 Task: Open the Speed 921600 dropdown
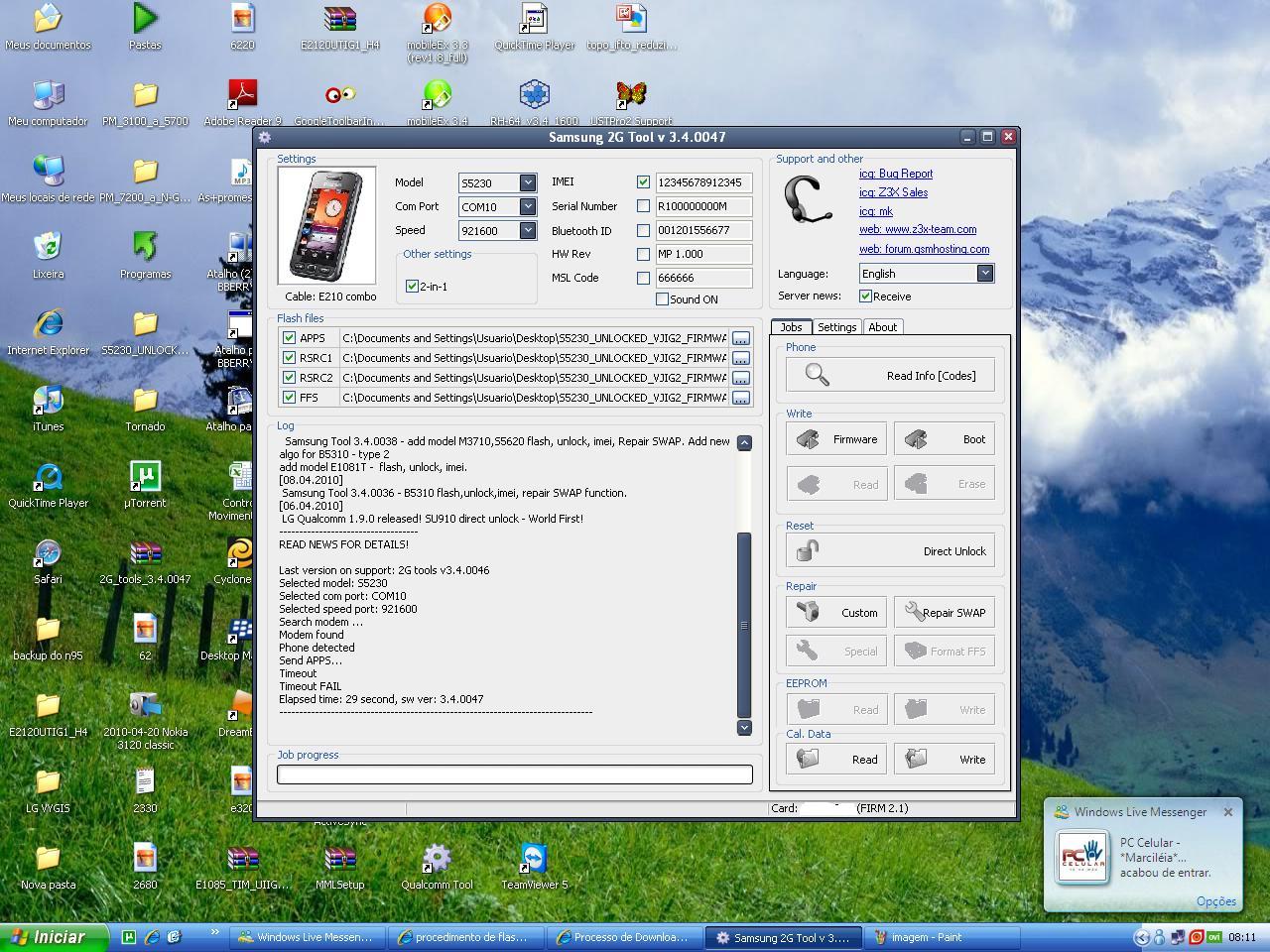(528, 230)
